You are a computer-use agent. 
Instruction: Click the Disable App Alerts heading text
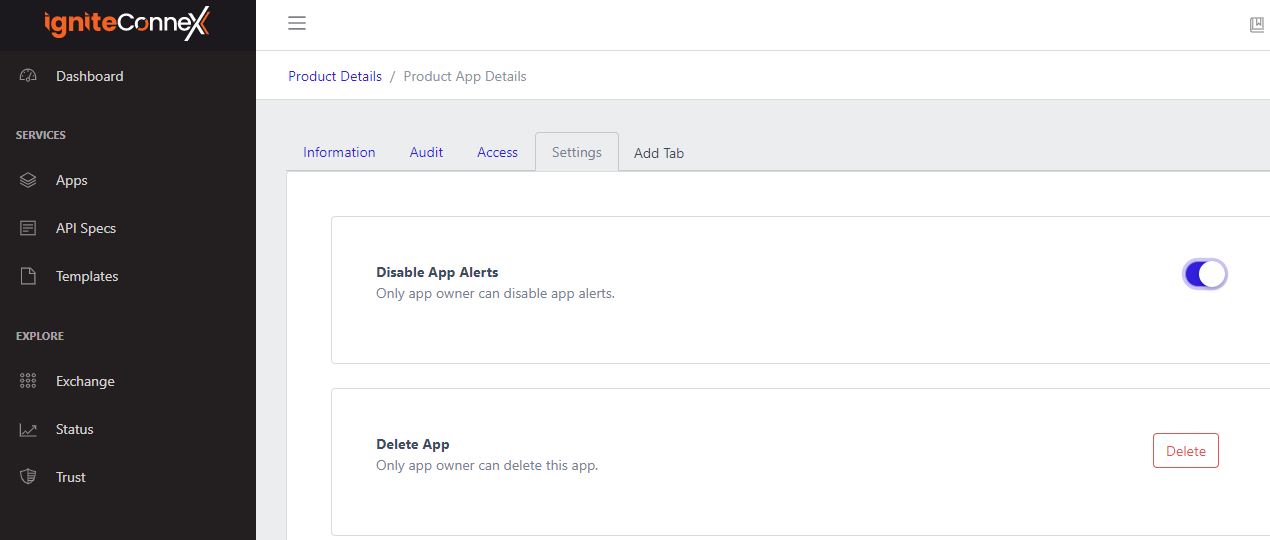pyautogui.click(x=437, y=272)
